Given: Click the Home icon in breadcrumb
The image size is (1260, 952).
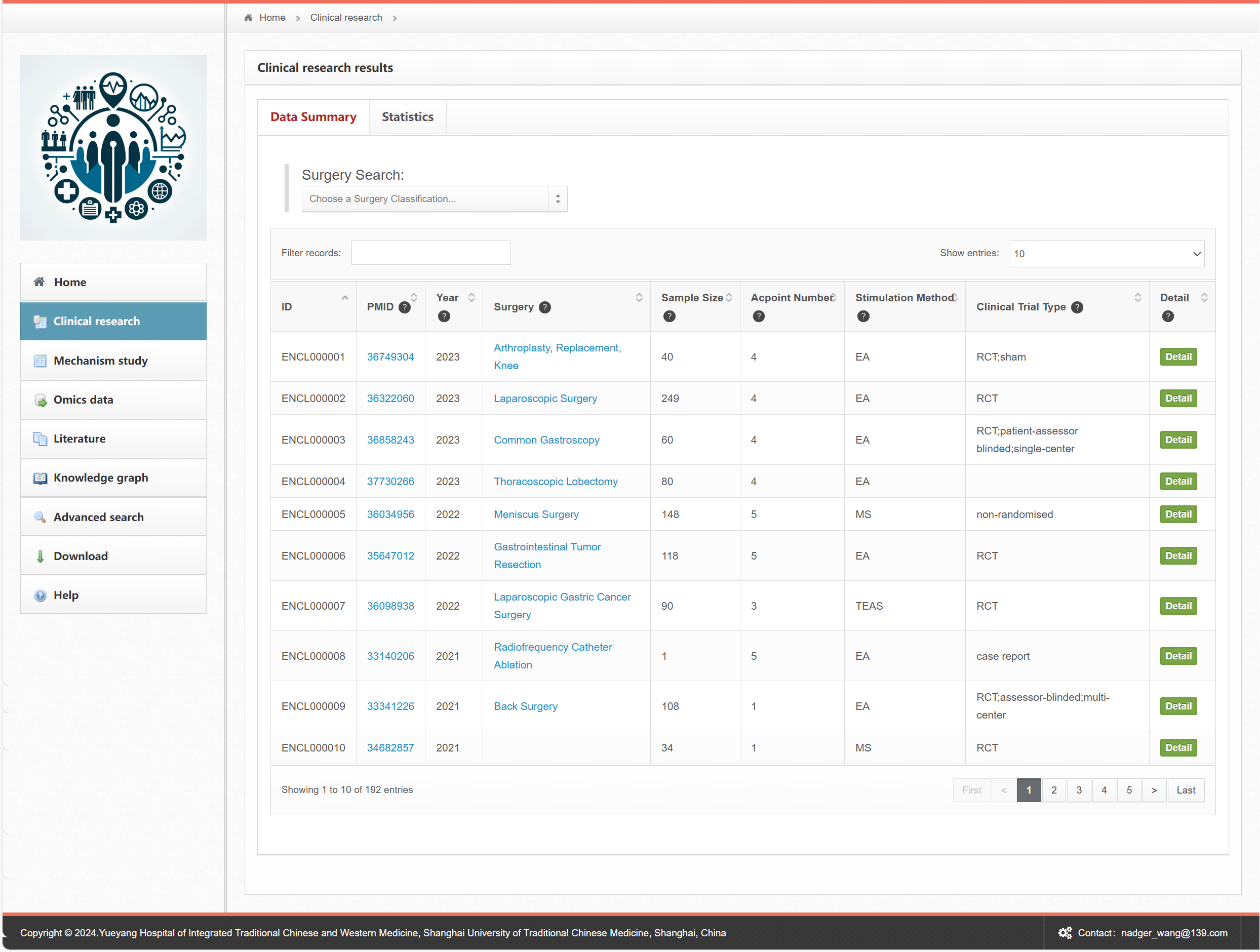Looking at the screenshot, I should tap(248, 18).
